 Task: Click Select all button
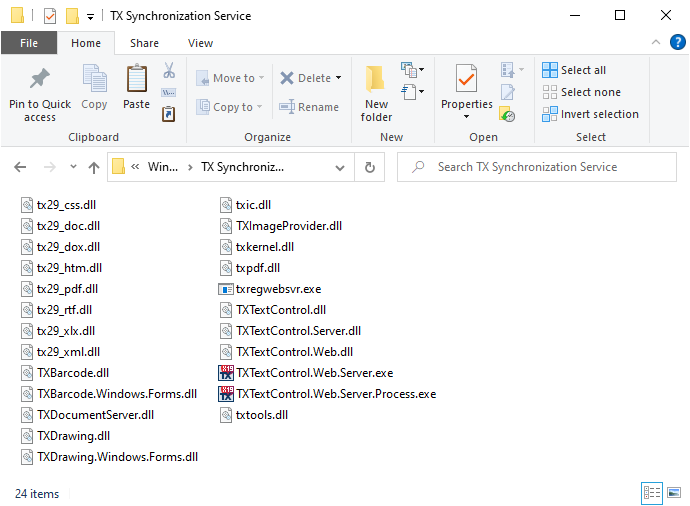tap(574, 70)
